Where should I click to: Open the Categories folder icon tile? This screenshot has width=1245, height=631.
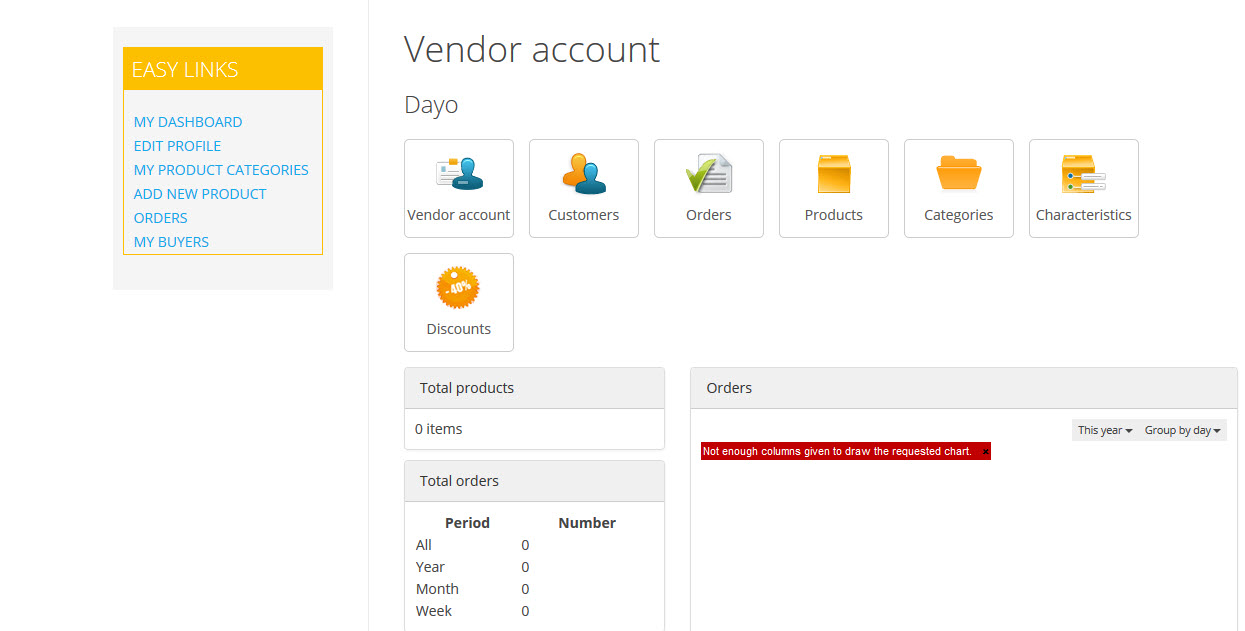point(959,188)
